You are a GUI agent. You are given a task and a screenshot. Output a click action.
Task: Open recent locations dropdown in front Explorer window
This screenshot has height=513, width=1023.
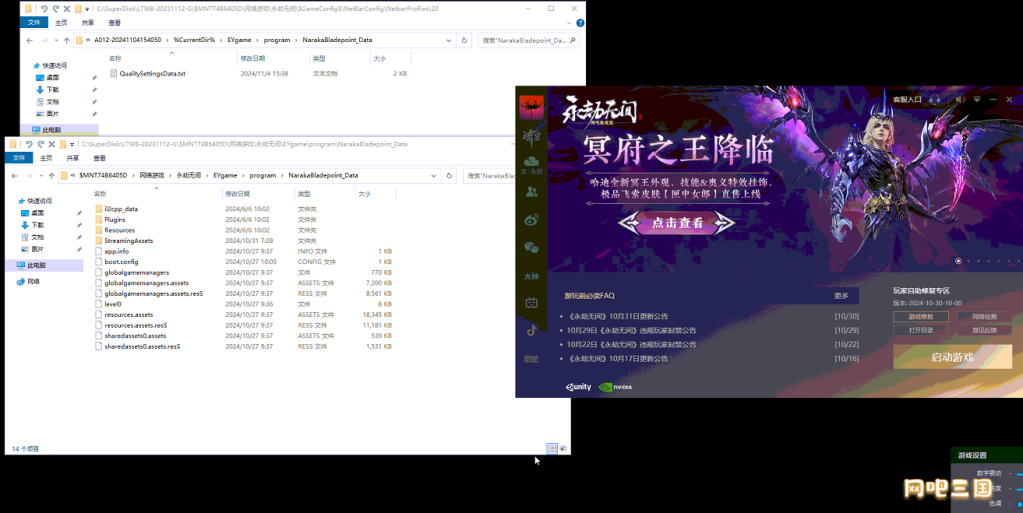(x=41, y=176)
